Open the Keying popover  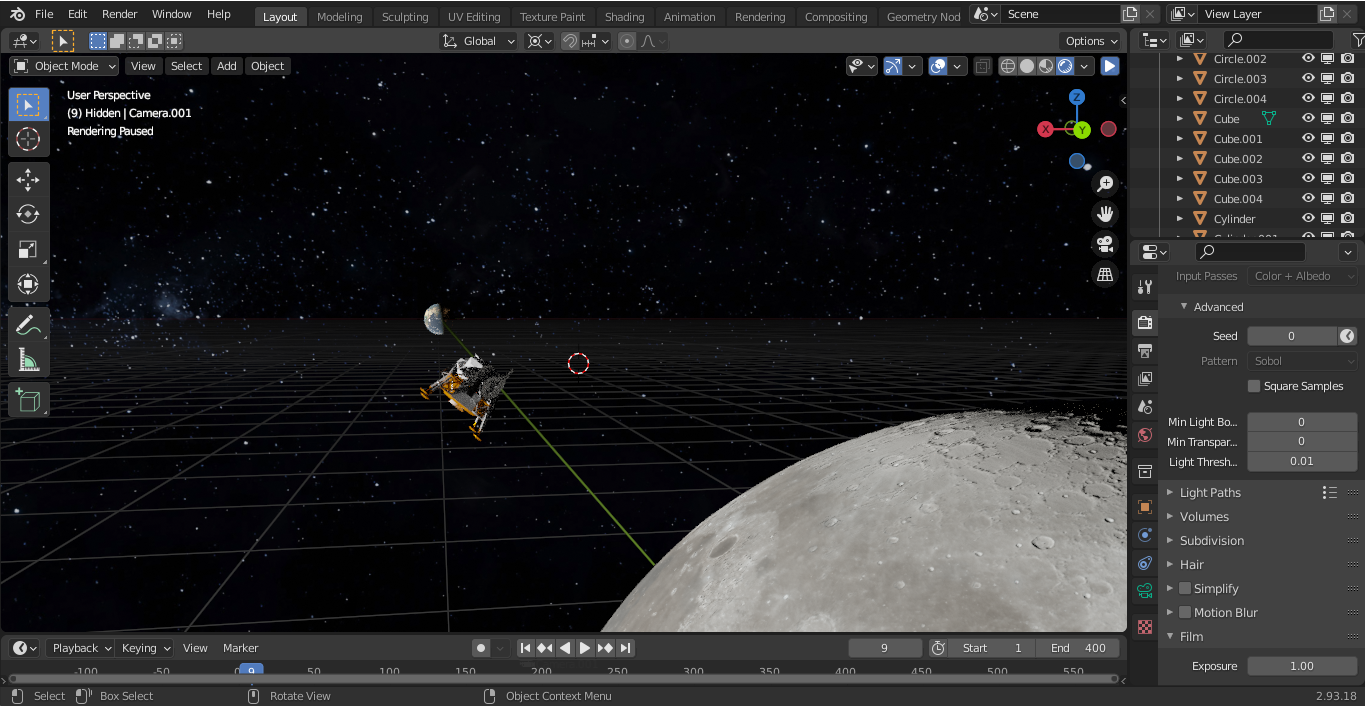(x=146, y=648)
